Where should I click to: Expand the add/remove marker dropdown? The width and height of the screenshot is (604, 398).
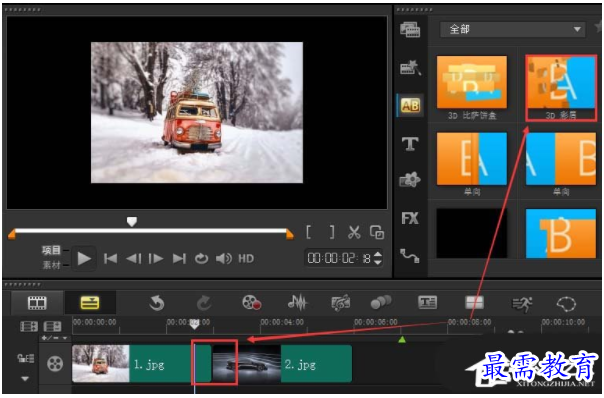click(54, 338)
